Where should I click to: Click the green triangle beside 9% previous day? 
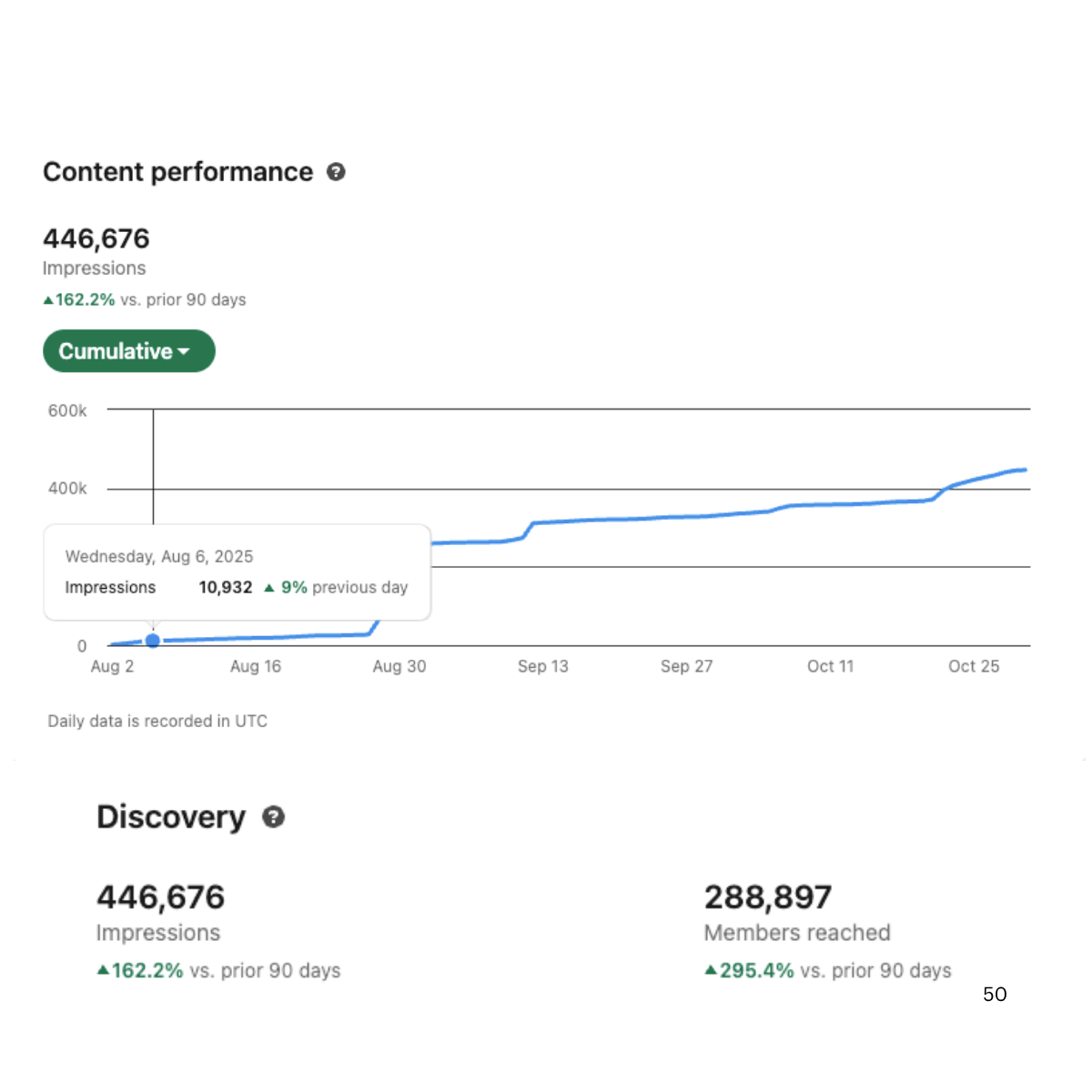click(269, 588)
